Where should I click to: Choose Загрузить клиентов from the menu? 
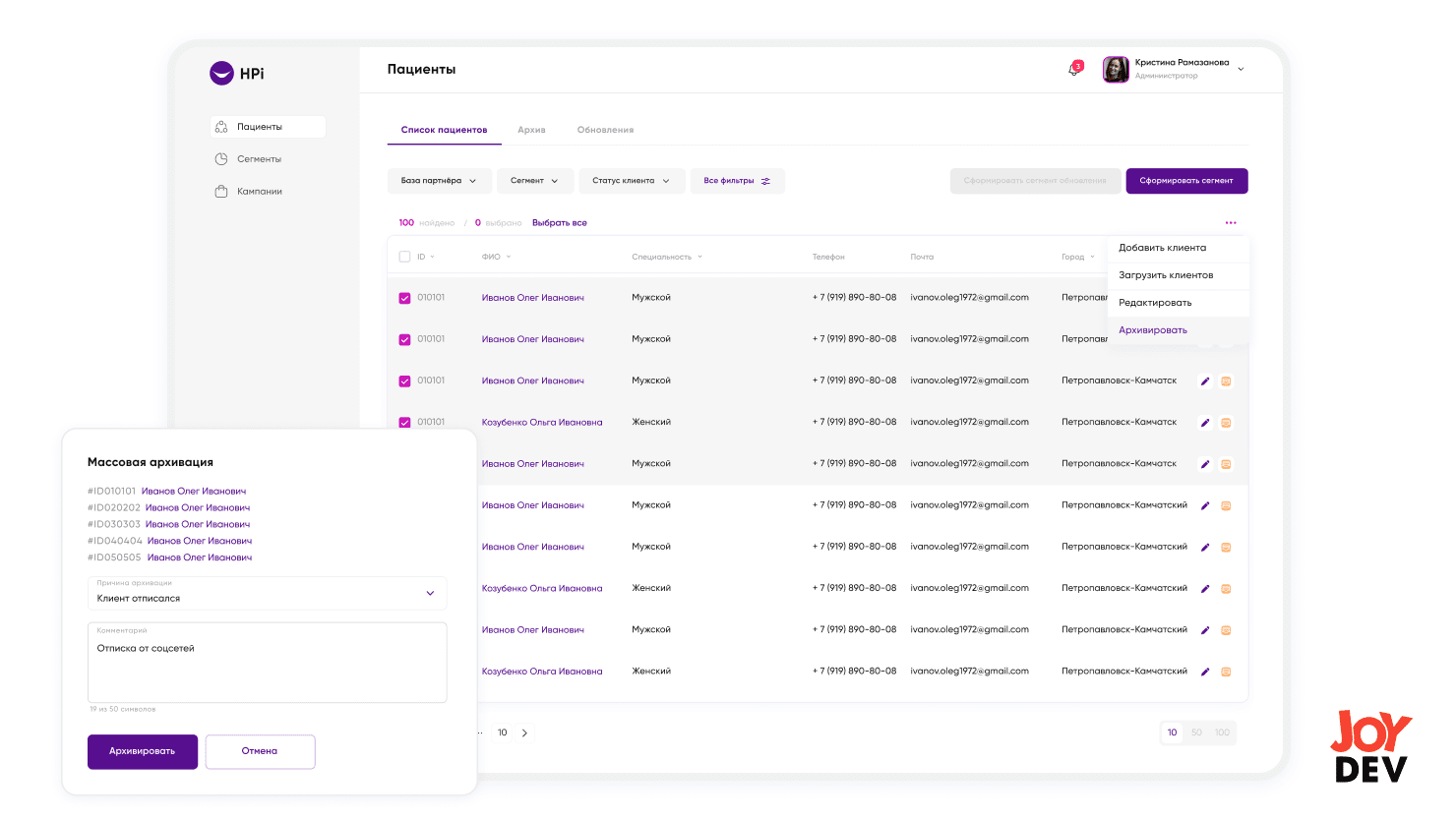click(1179, 275)
